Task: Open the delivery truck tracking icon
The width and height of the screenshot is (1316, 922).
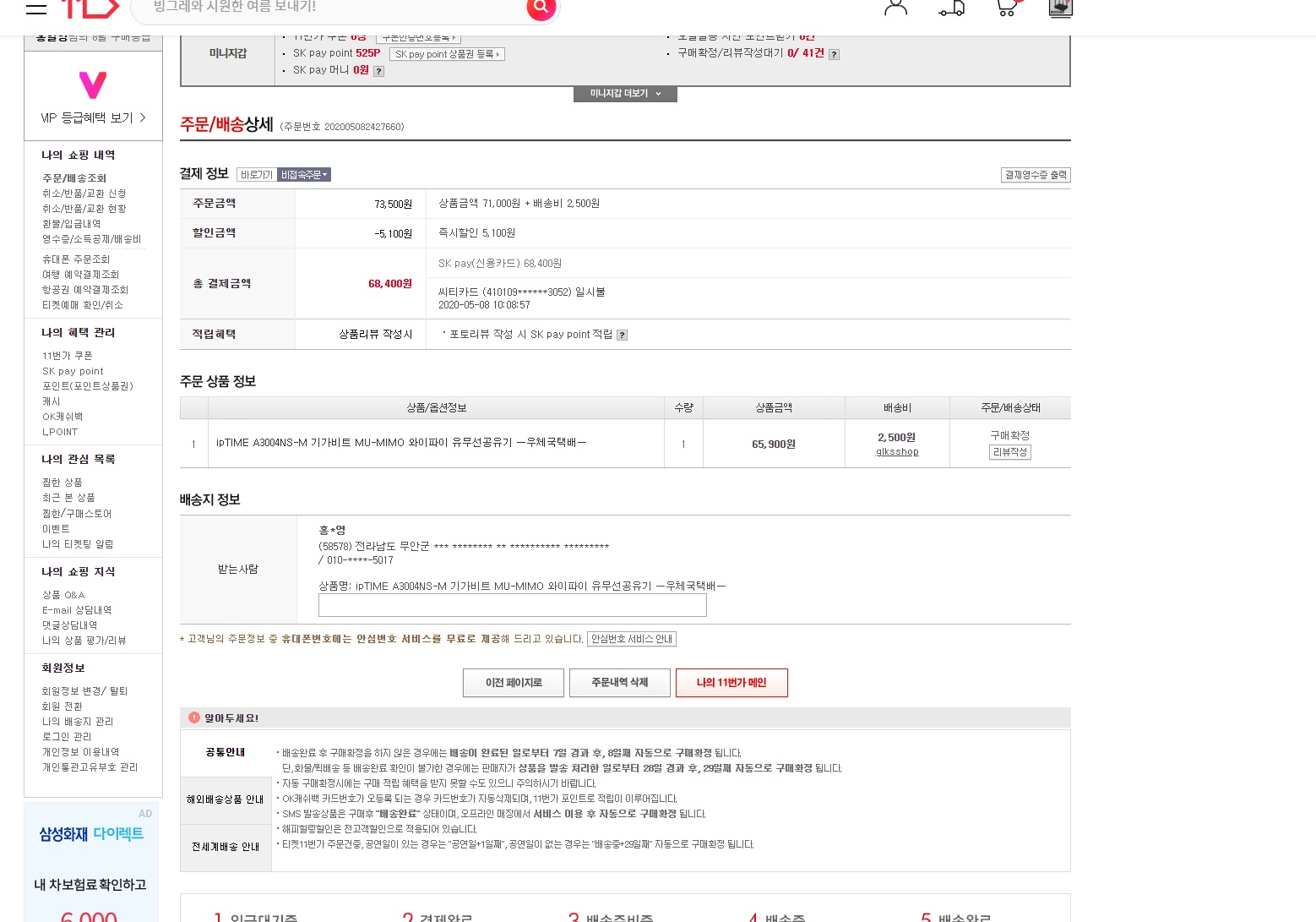Action: click(952, 8)
